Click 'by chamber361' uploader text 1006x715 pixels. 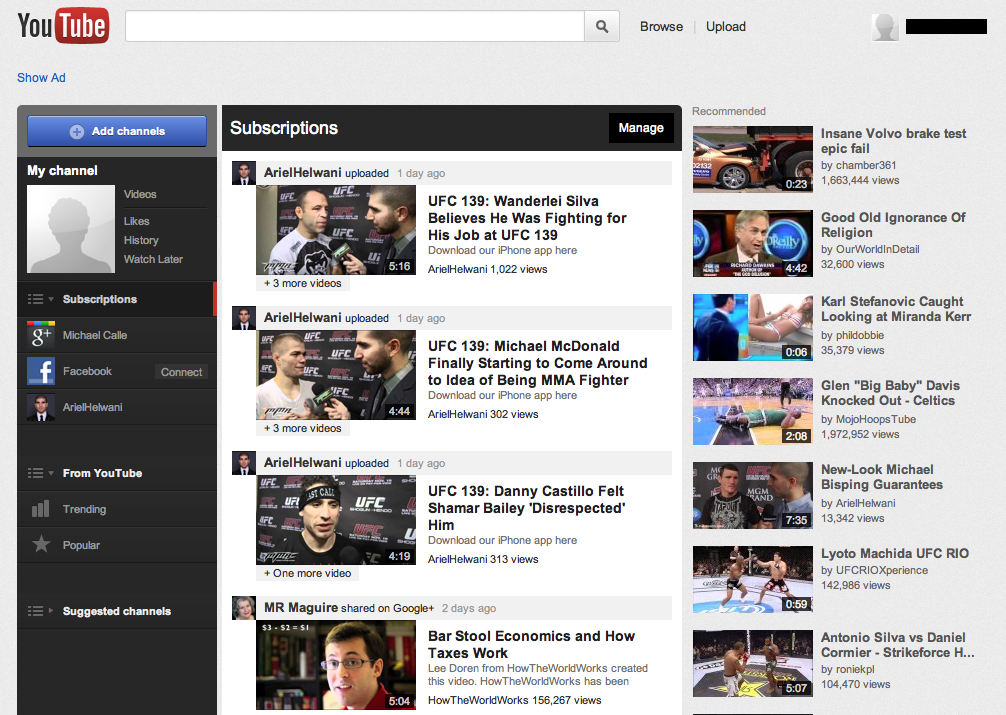[x=858, y=166]
